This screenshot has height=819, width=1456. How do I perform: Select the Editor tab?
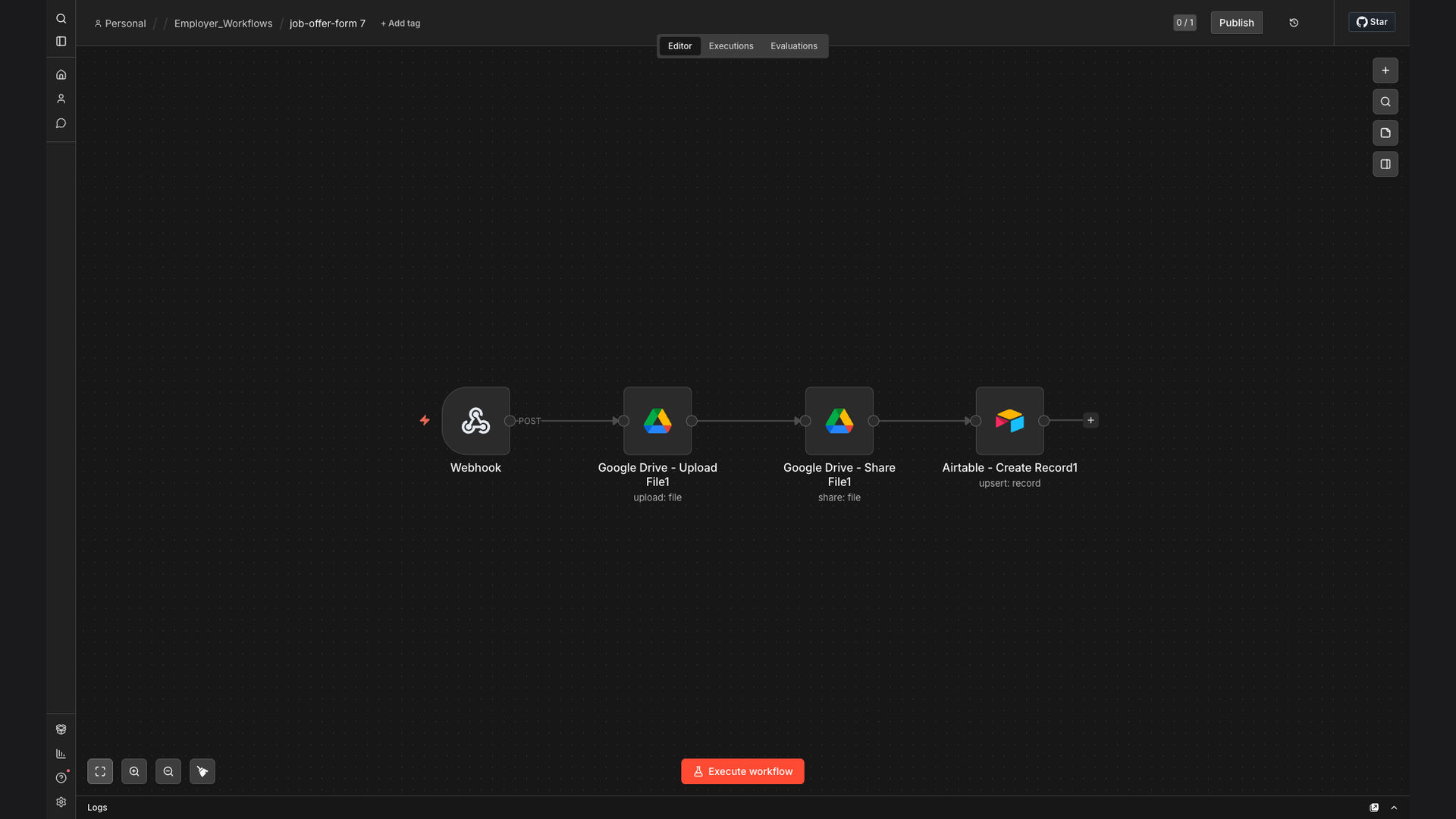pos(679,46)
